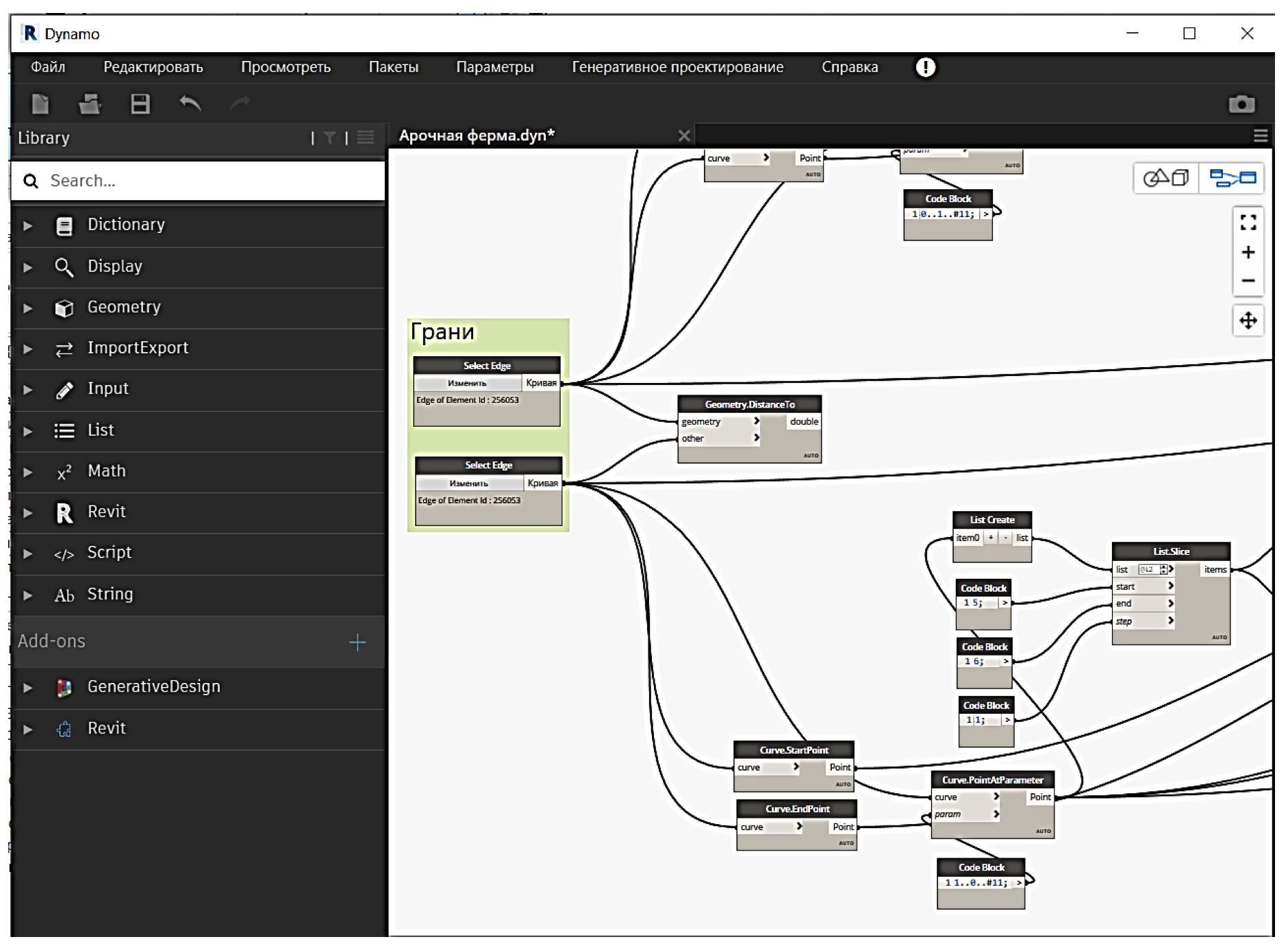
Task: Undo the last action
Action: 190,104
